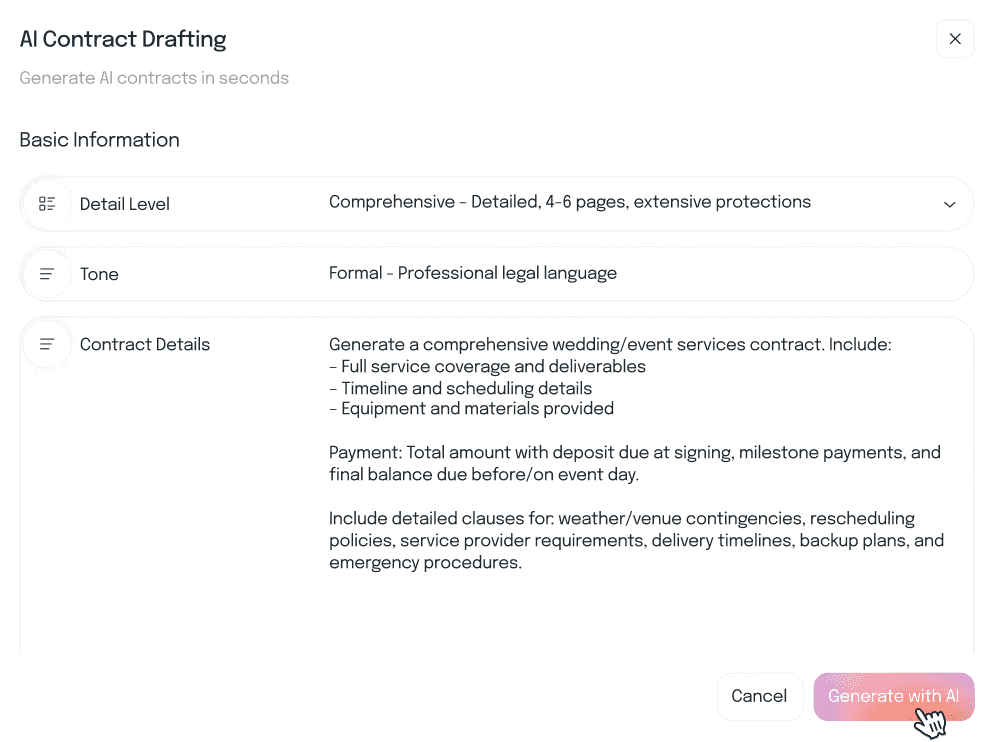Click 'Full service coverage and deliverables' line

coord(493,366)
